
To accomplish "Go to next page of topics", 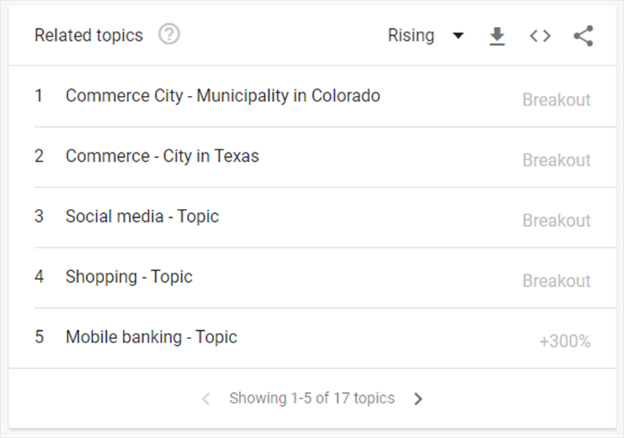I will tap(418, 399).
